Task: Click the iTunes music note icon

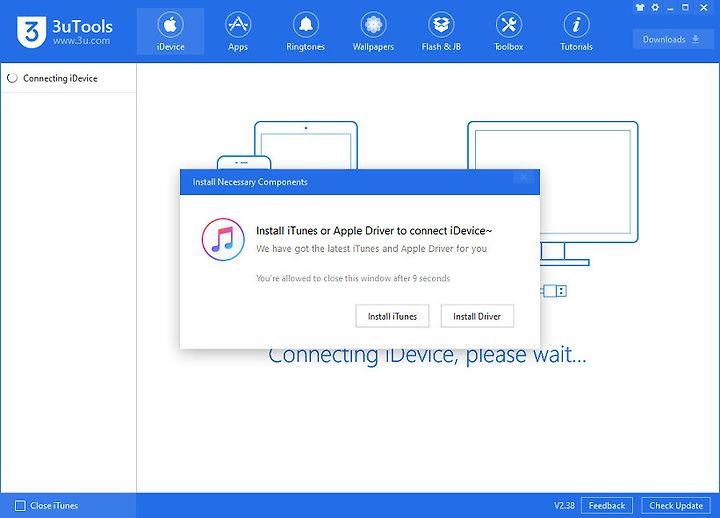Action: coord(223,239)
